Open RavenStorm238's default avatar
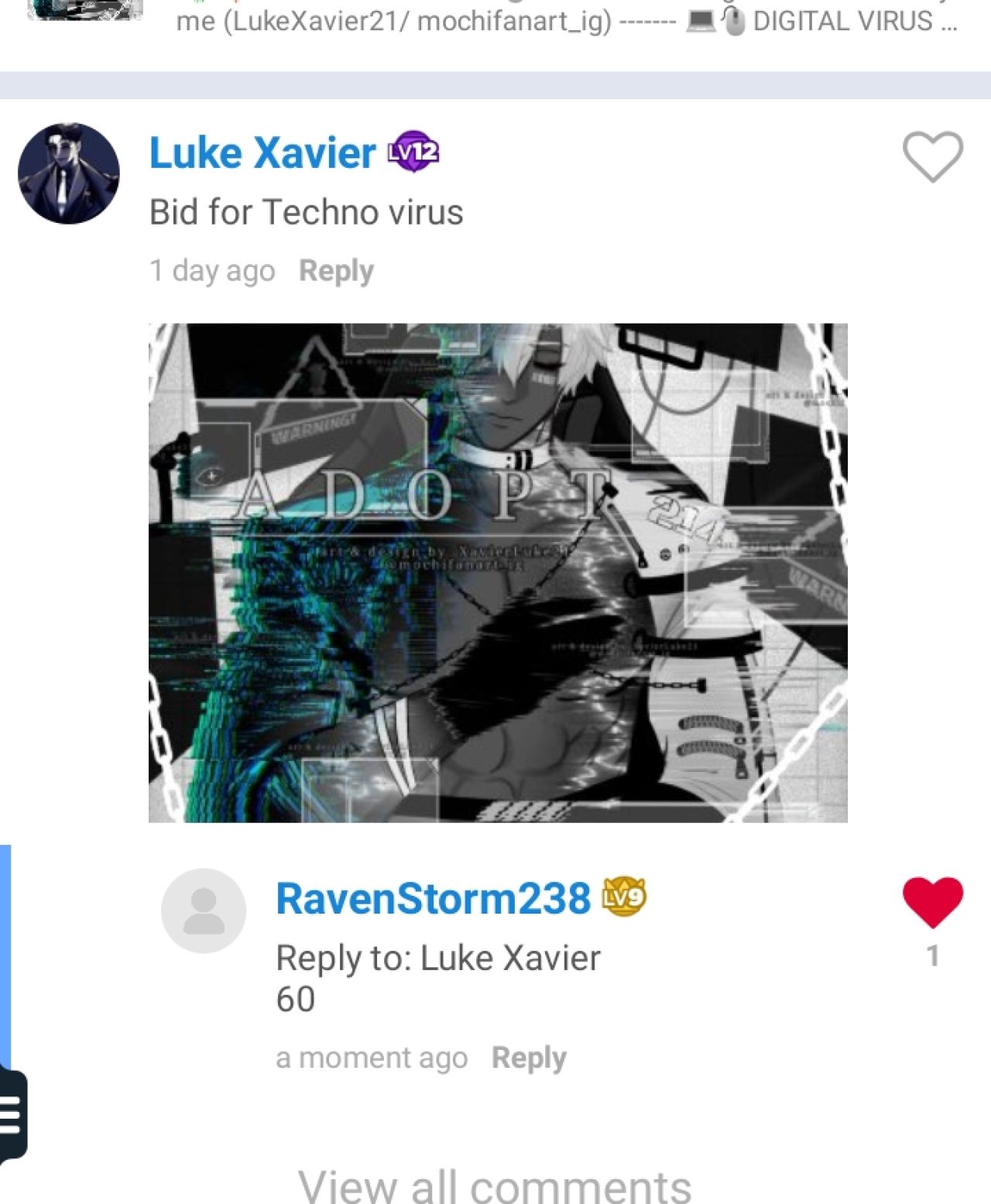991x1204 pixels. 204,911
